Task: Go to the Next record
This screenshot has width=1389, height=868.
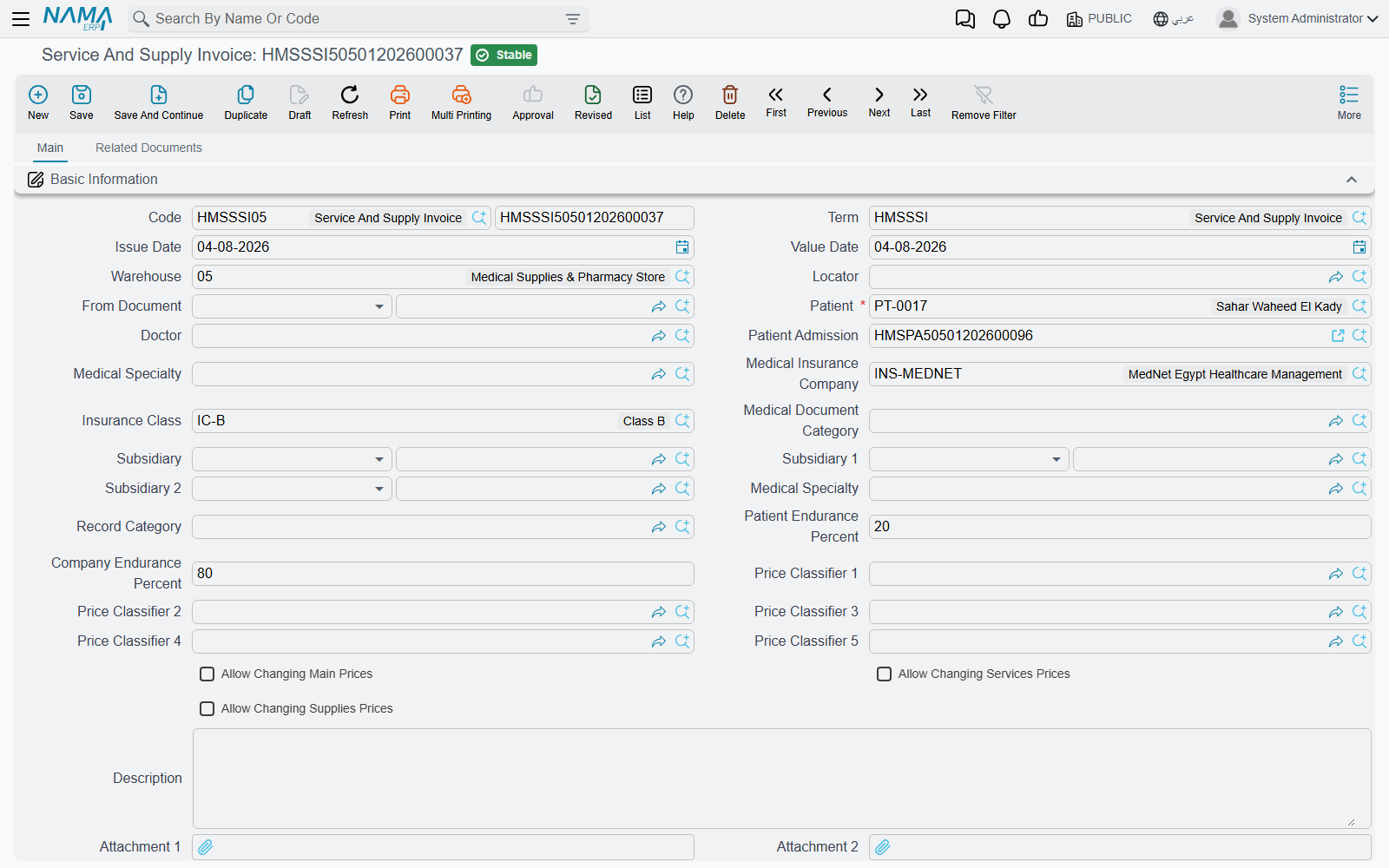Action: click(879, 101)
